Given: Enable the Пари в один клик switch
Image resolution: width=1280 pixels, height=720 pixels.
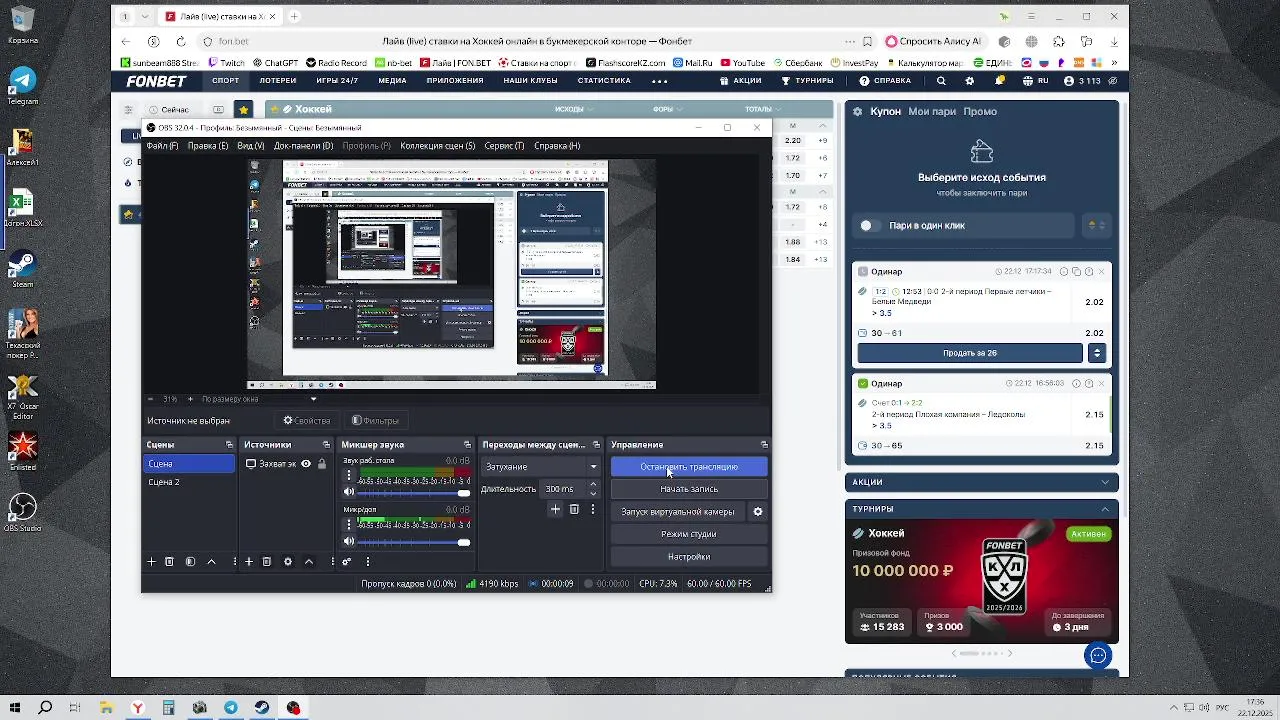Looking at the screenshot, I should (870, 226).
